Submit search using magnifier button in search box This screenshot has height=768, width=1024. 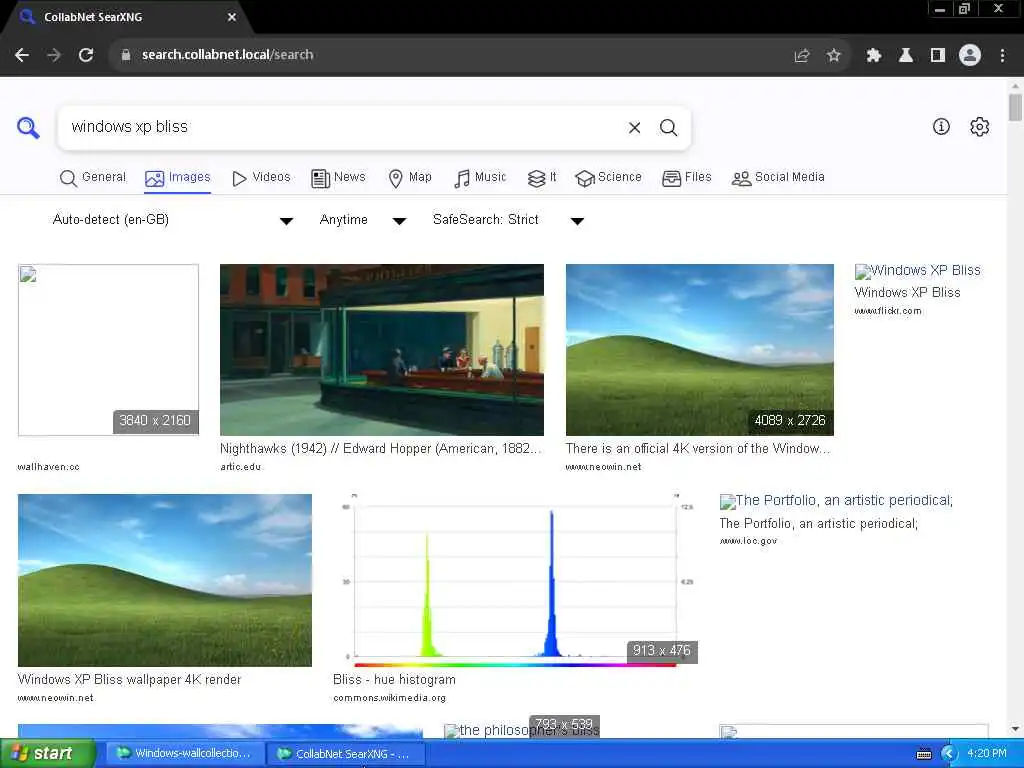(668, 127)
